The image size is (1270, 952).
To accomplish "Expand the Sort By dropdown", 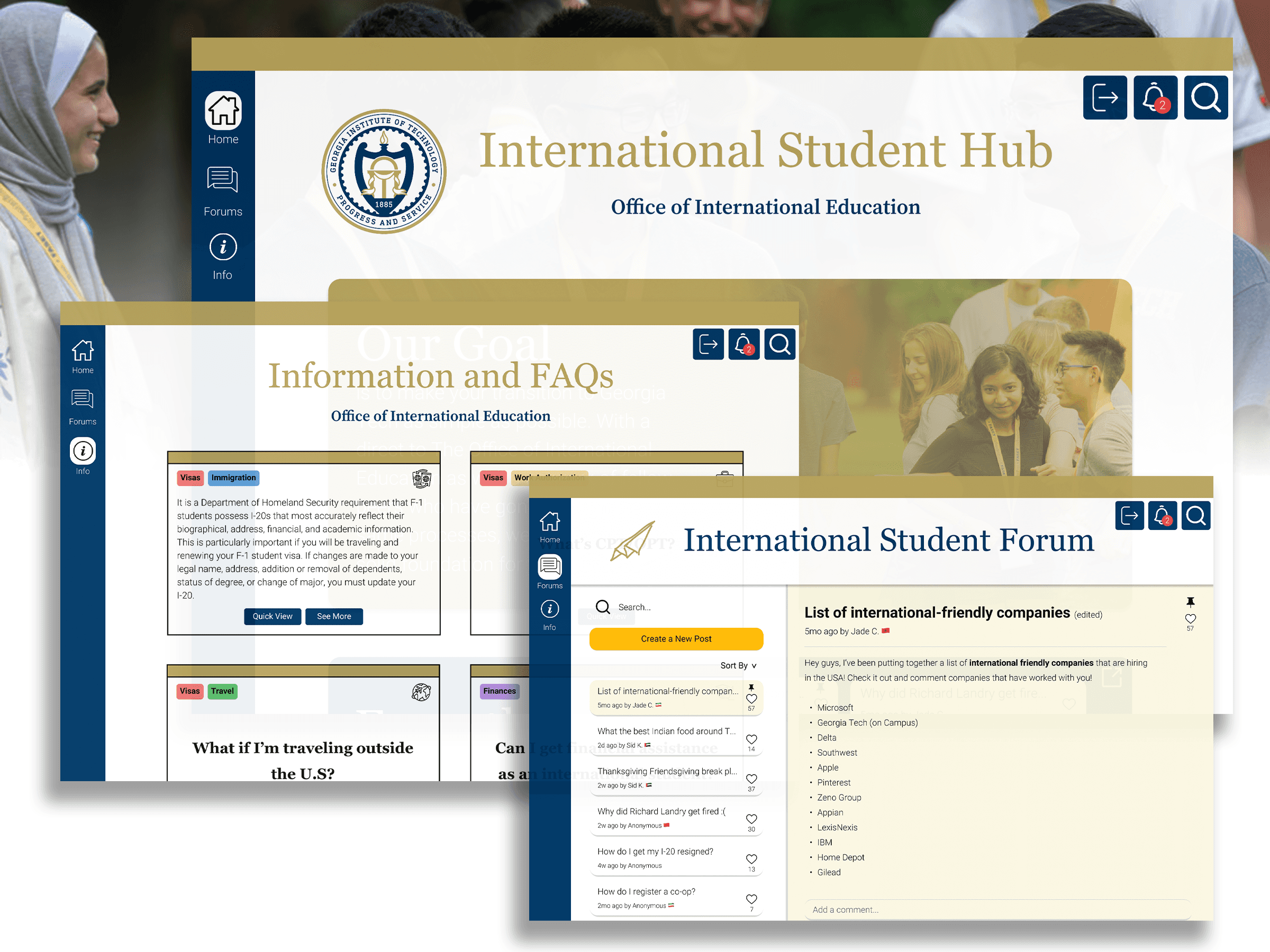I will pos(738,666).
